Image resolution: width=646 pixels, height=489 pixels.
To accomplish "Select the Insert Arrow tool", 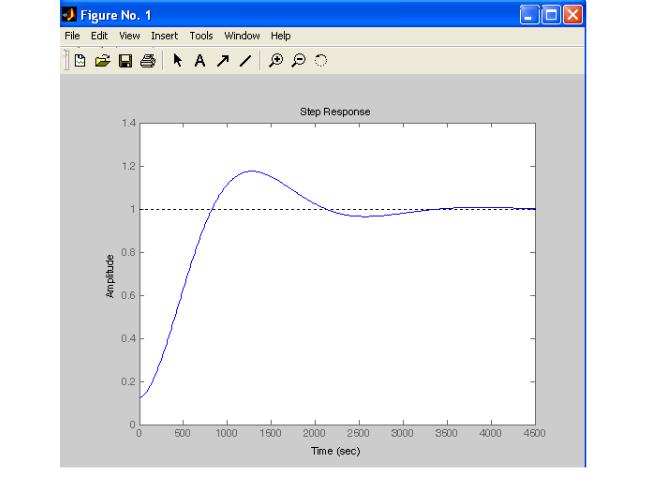I will [223, 61].
